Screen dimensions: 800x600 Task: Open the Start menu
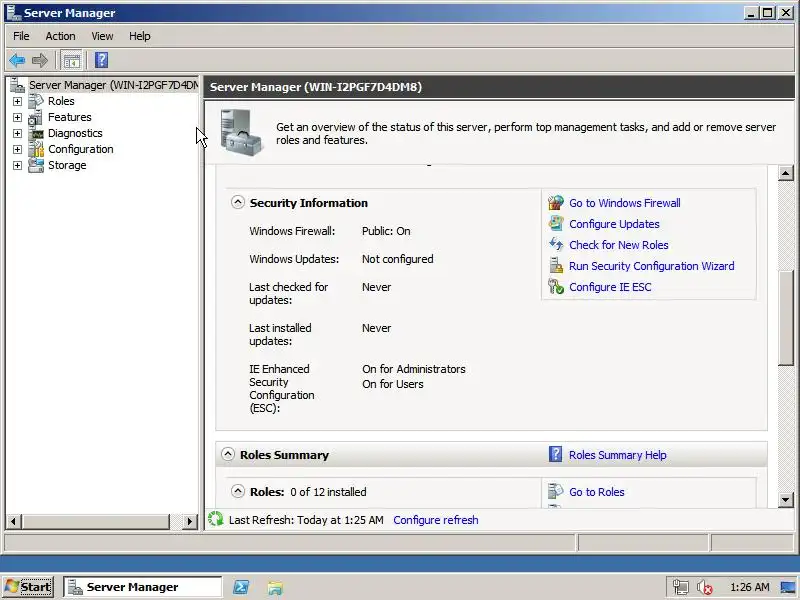click(x=29, y=587)
